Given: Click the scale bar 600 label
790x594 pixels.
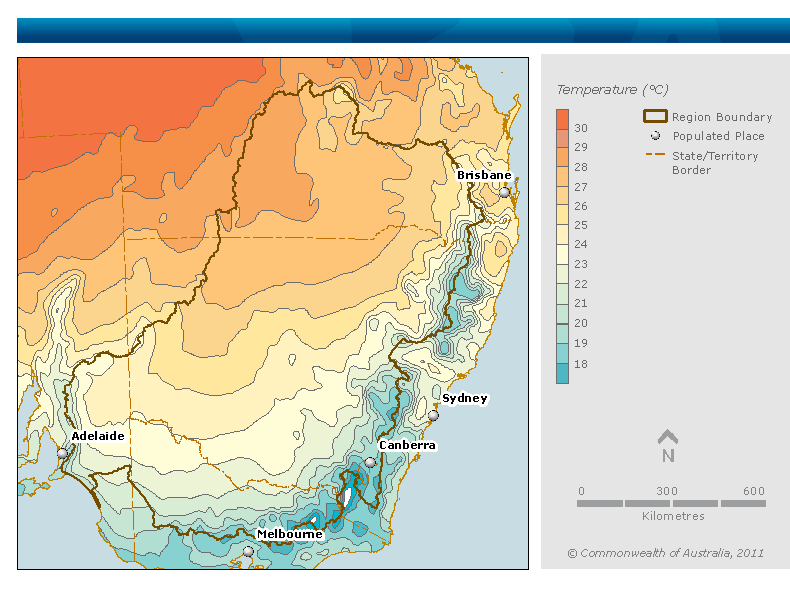Looking at the screenshot, I should click(x=754, y=491).
